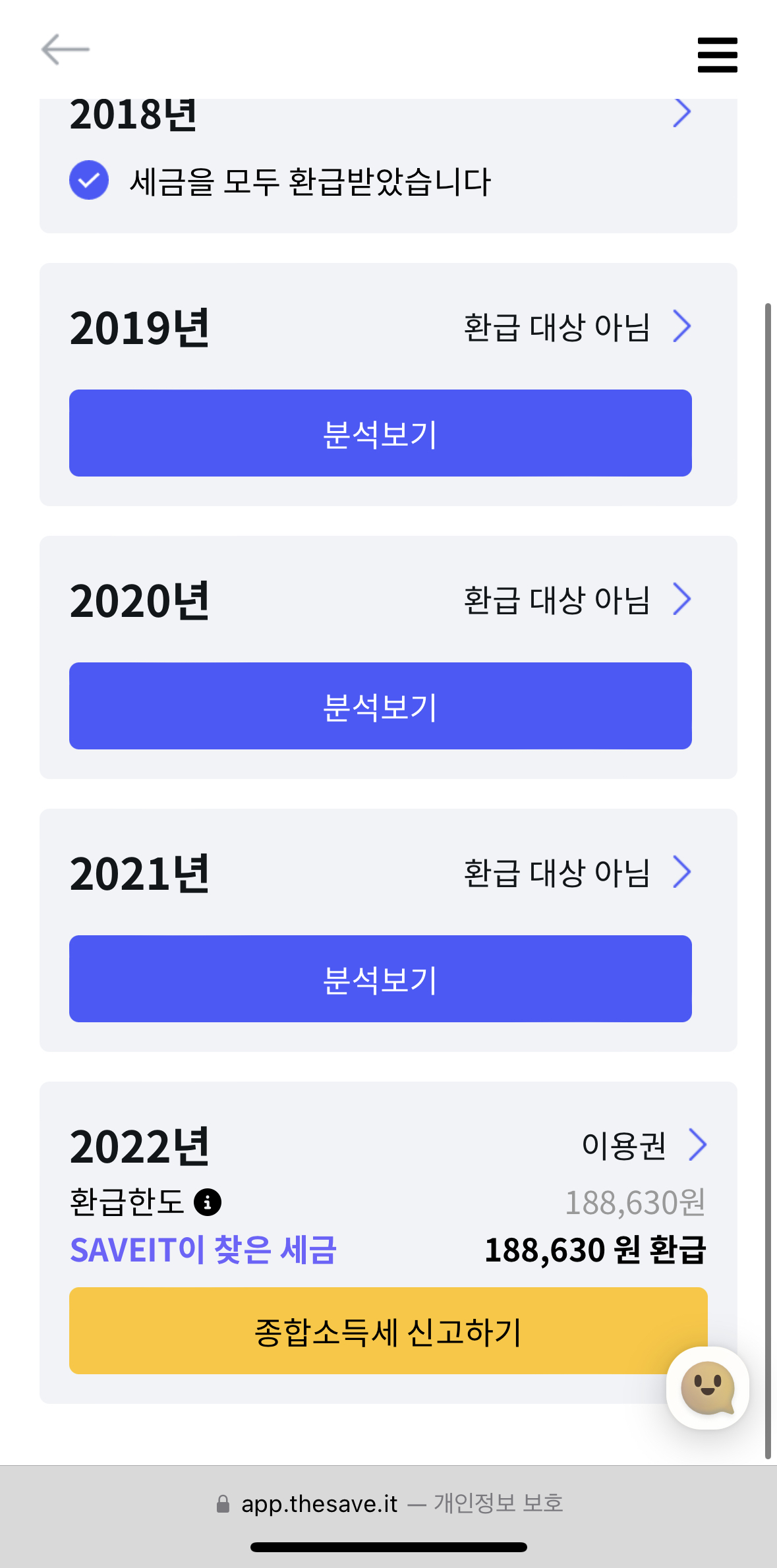
Task: Open the hamburger menu
Action: pyautogui.click(x=717, y=55)
